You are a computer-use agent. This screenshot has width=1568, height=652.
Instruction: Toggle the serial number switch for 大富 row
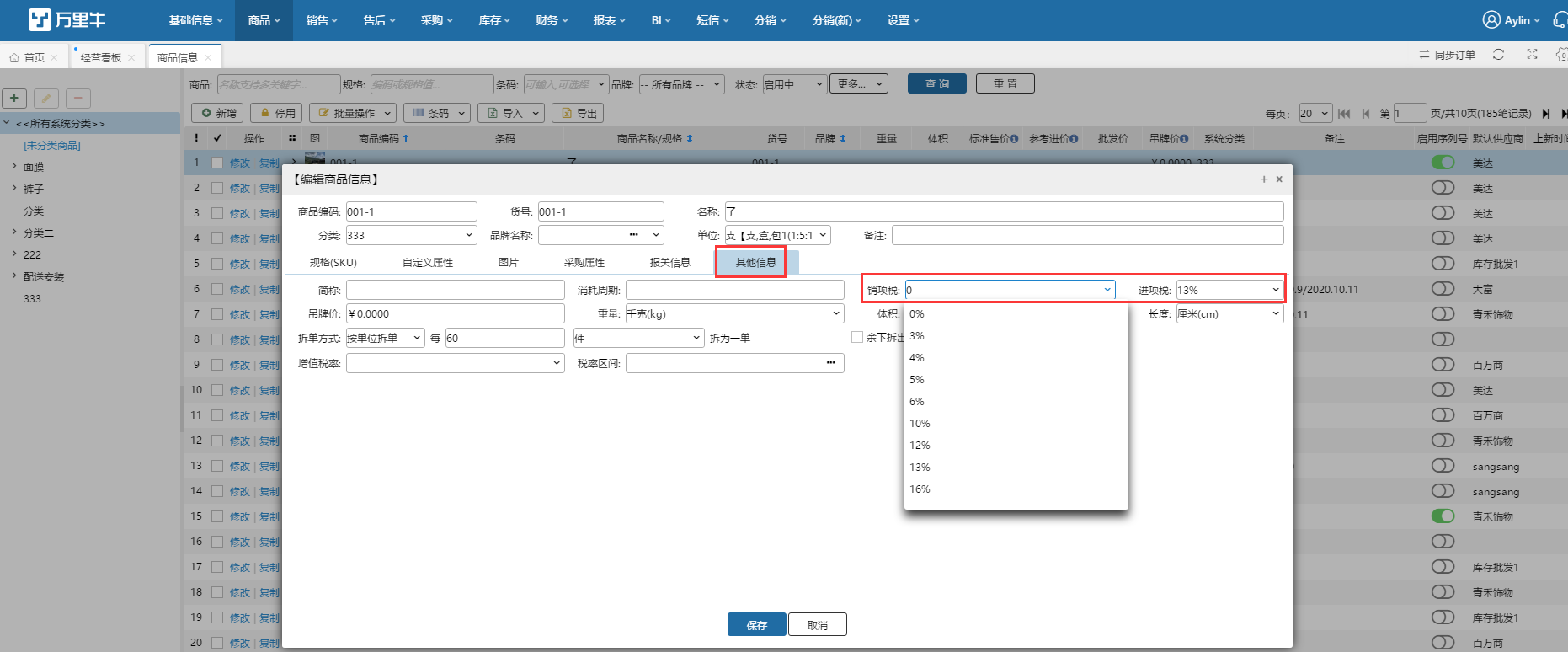click(1443, 289)
